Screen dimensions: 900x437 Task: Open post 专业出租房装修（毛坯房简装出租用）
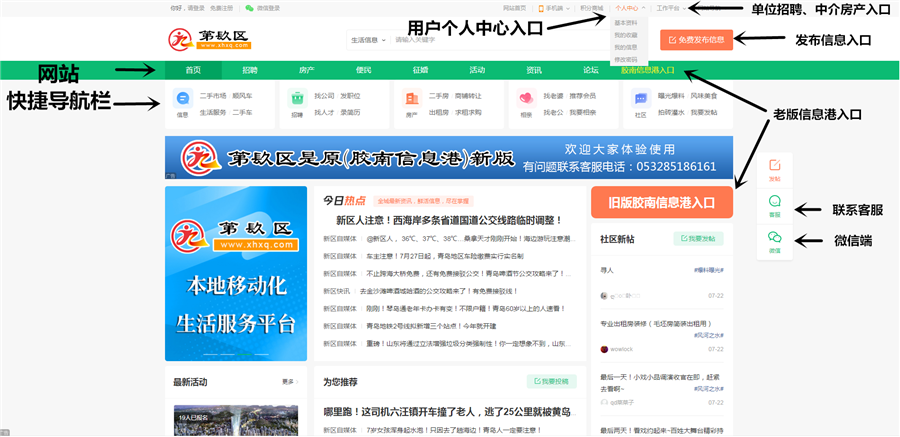click(x=656, y=323)
